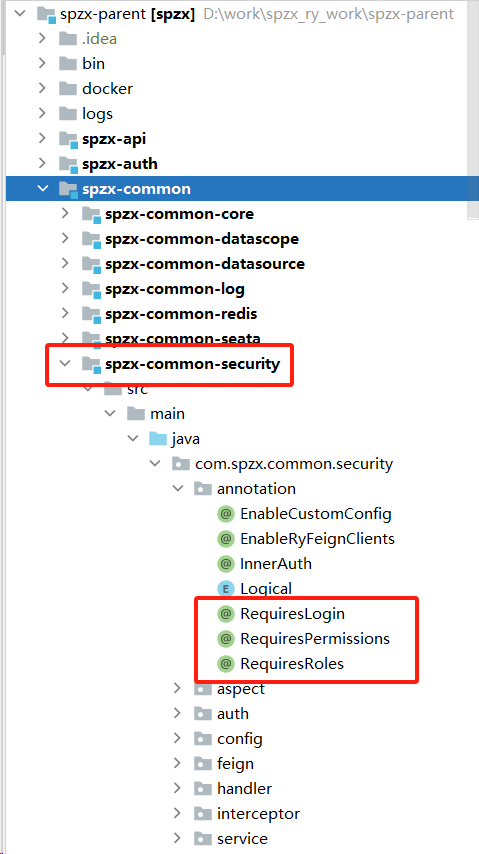This screenshot has height=854, width=479.
Task: Expand the interceptor package arrow
Action: point(177,814)
